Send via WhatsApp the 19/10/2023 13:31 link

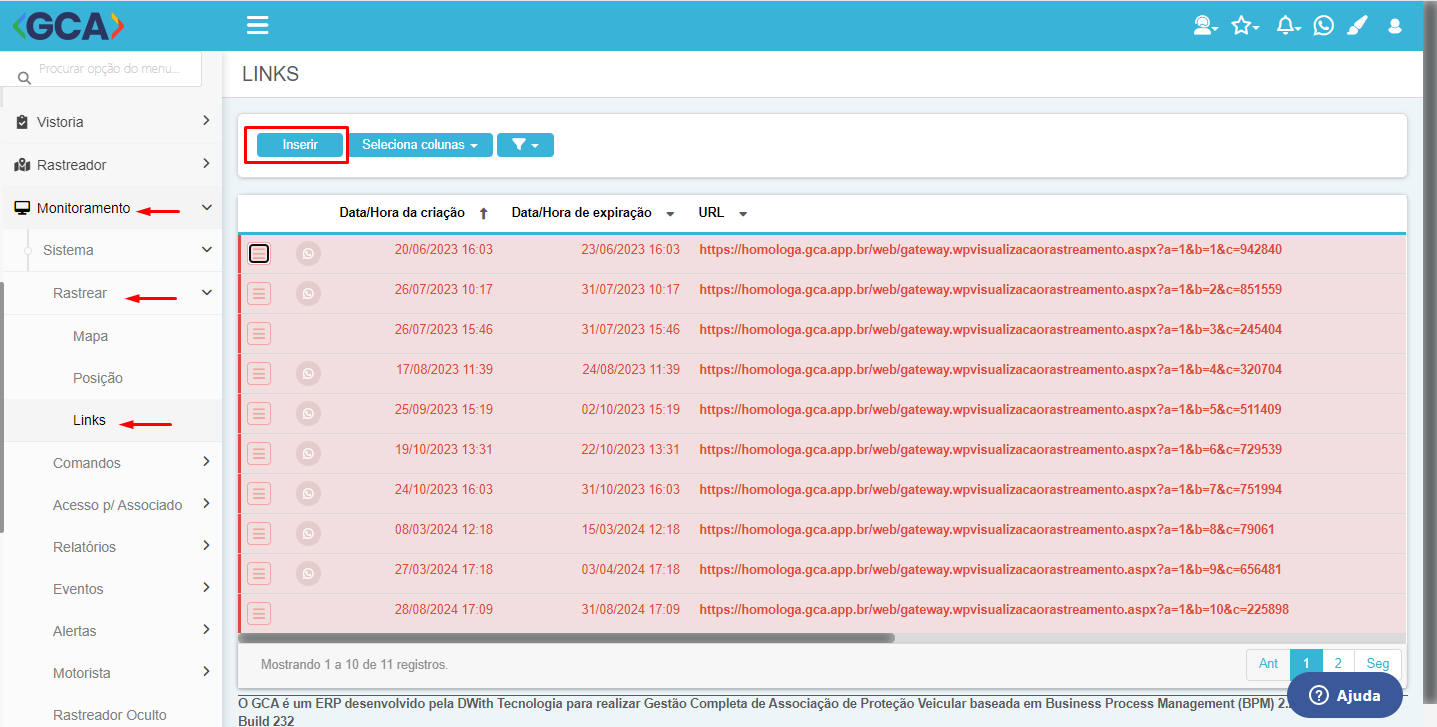coord(309,454)
